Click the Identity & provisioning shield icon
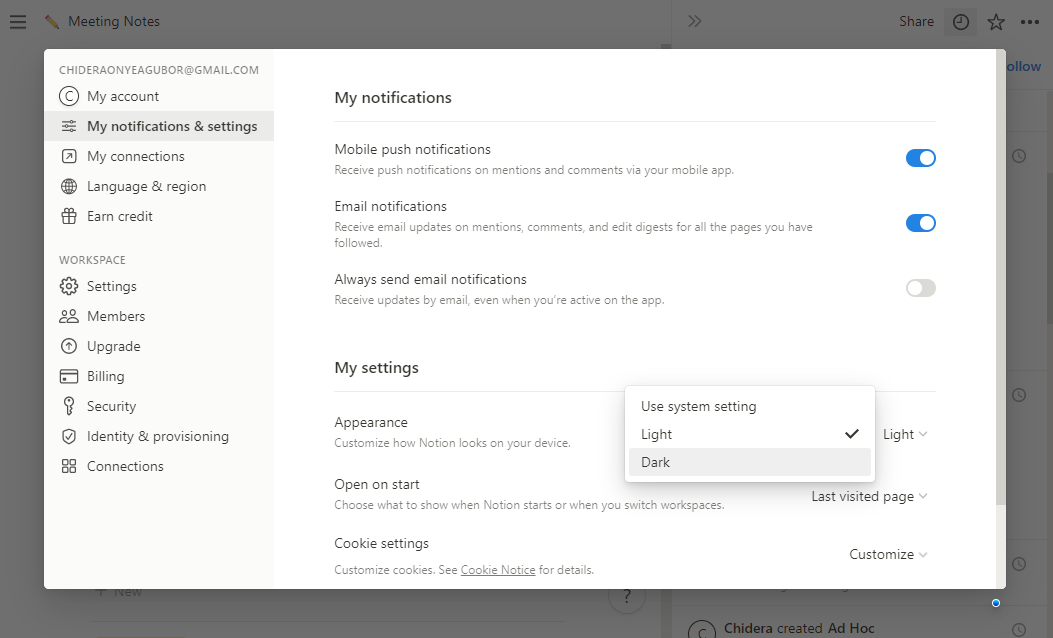The width and height of the screenshot is (1053, 638). [68, 437]
